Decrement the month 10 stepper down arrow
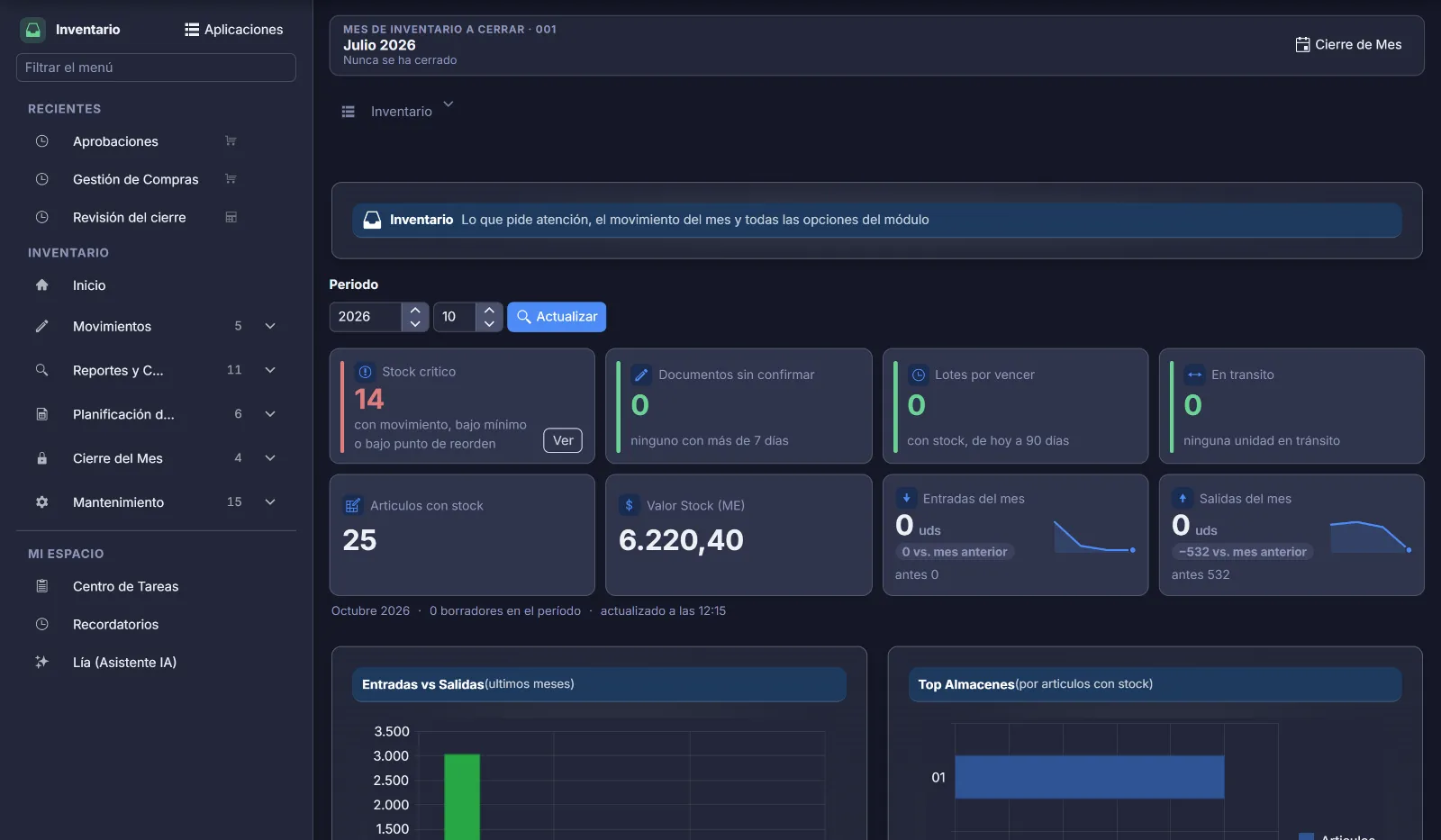1441x840 pixels. click(x=489, y=324)
